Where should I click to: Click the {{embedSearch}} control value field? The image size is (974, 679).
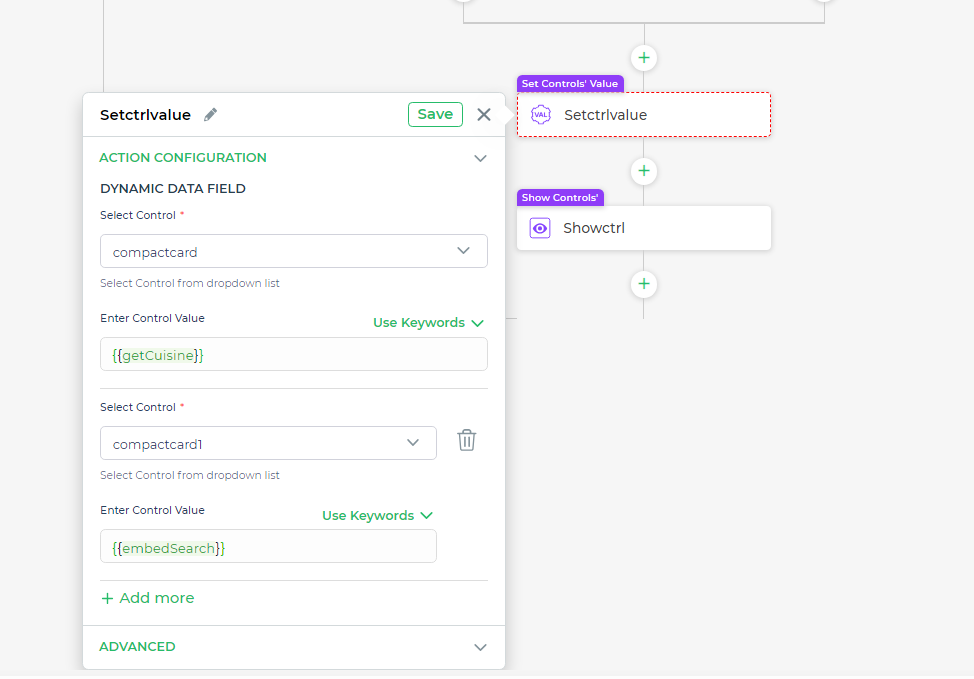pos(268,547)
